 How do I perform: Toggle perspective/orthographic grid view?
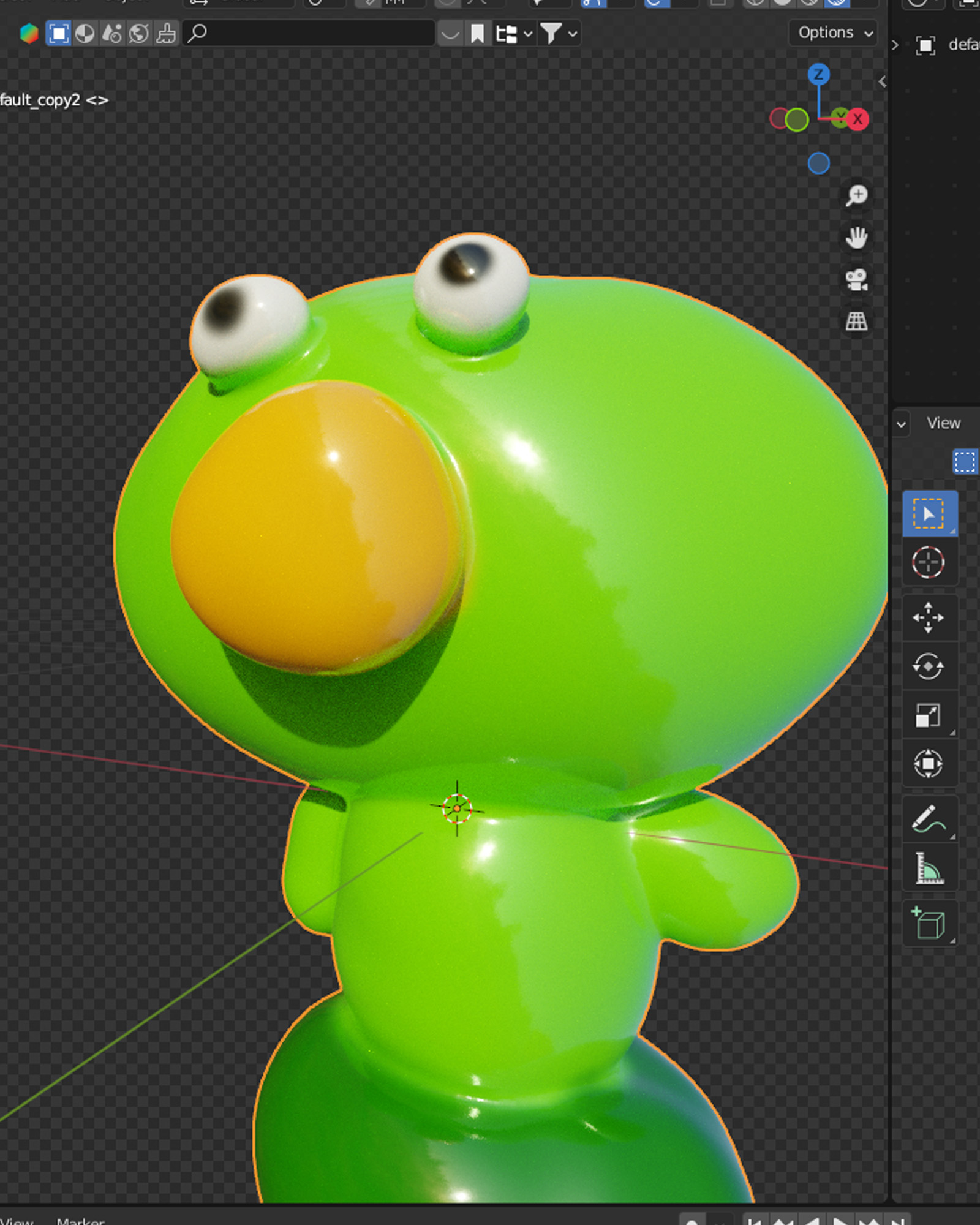[x=857, y=322]
